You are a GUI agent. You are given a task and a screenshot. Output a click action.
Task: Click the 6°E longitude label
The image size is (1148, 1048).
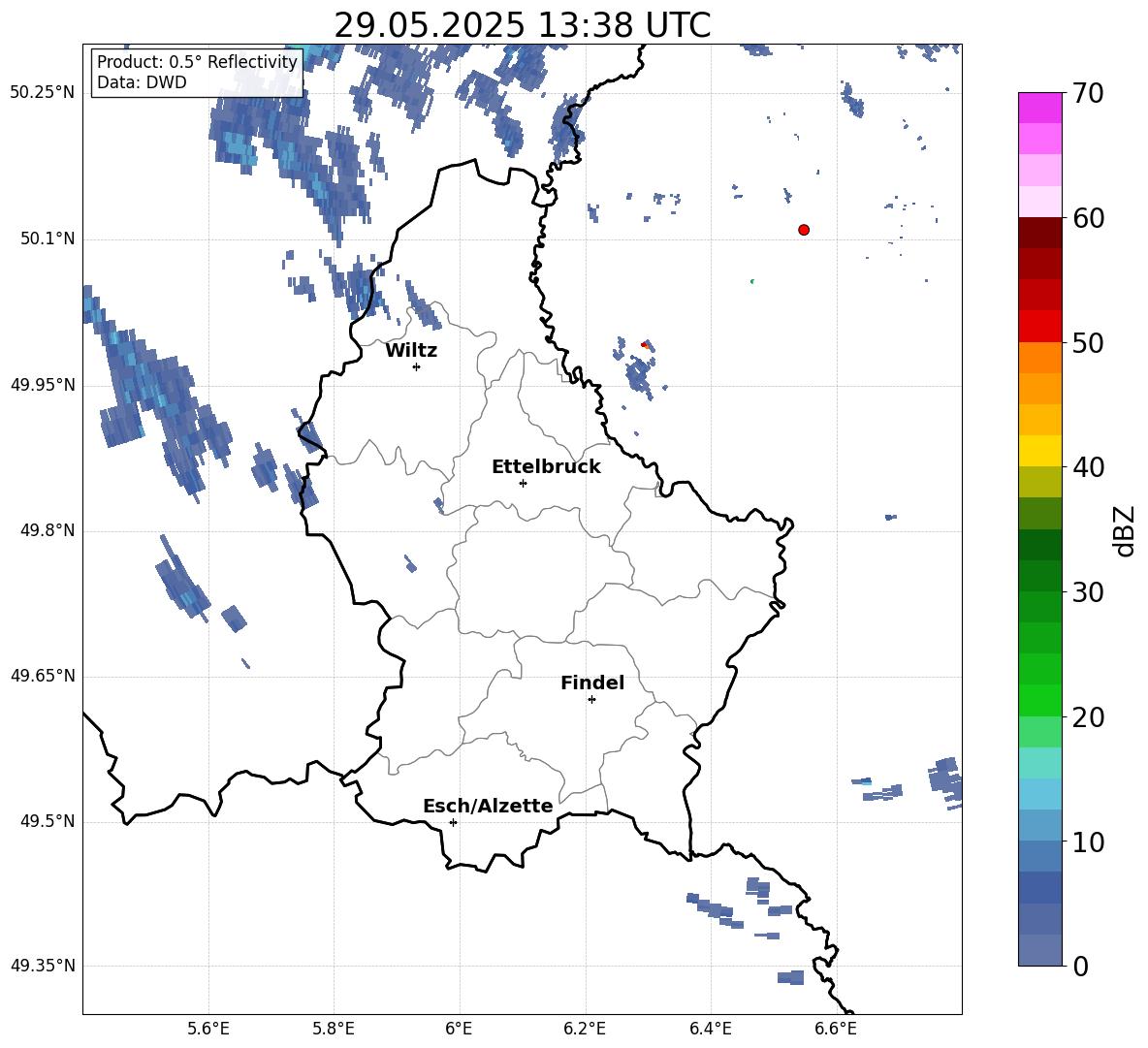click(459, 1029)
